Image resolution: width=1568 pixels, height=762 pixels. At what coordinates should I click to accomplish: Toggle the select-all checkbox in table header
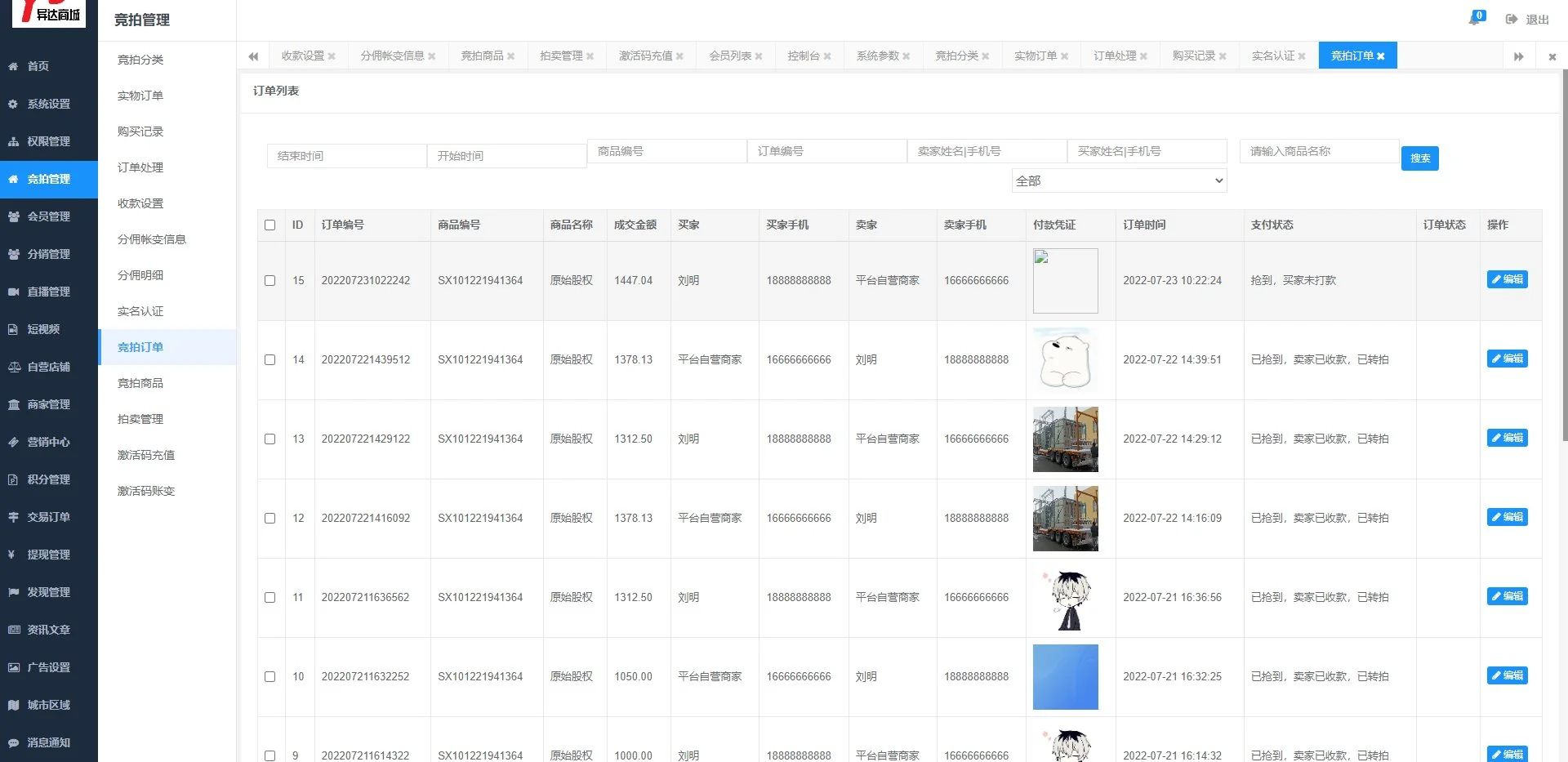pos(270,225)
